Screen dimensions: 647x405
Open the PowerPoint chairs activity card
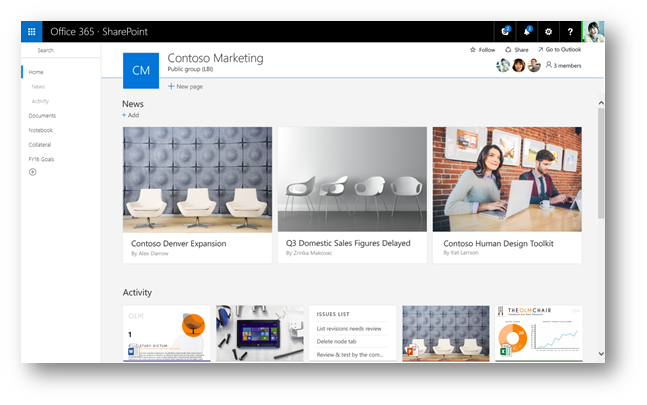[446, 334]
